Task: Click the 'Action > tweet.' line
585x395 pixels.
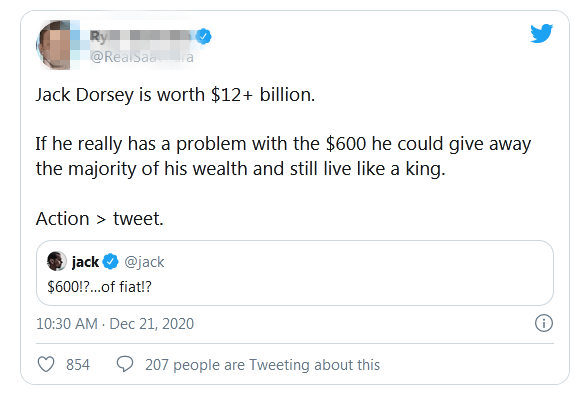Action: [100, 219]
